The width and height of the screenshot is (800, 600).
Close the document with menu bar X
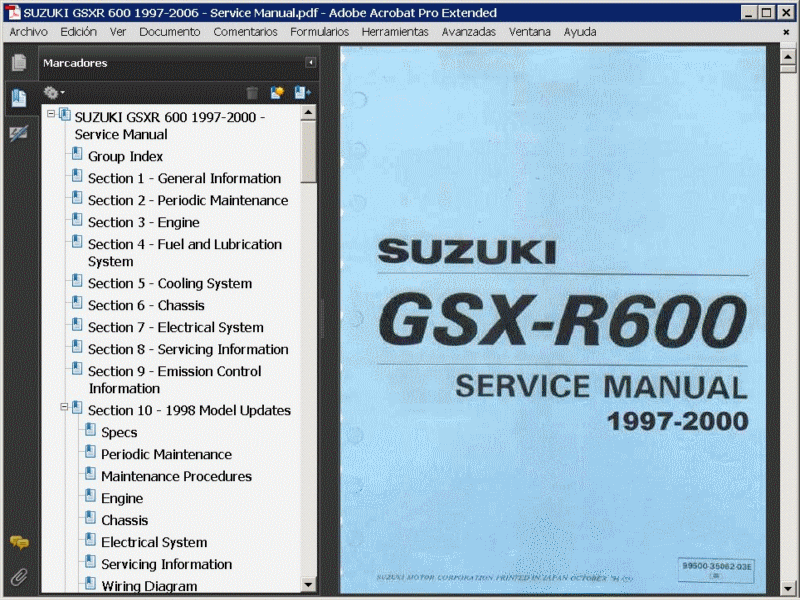tap(786, 32)
